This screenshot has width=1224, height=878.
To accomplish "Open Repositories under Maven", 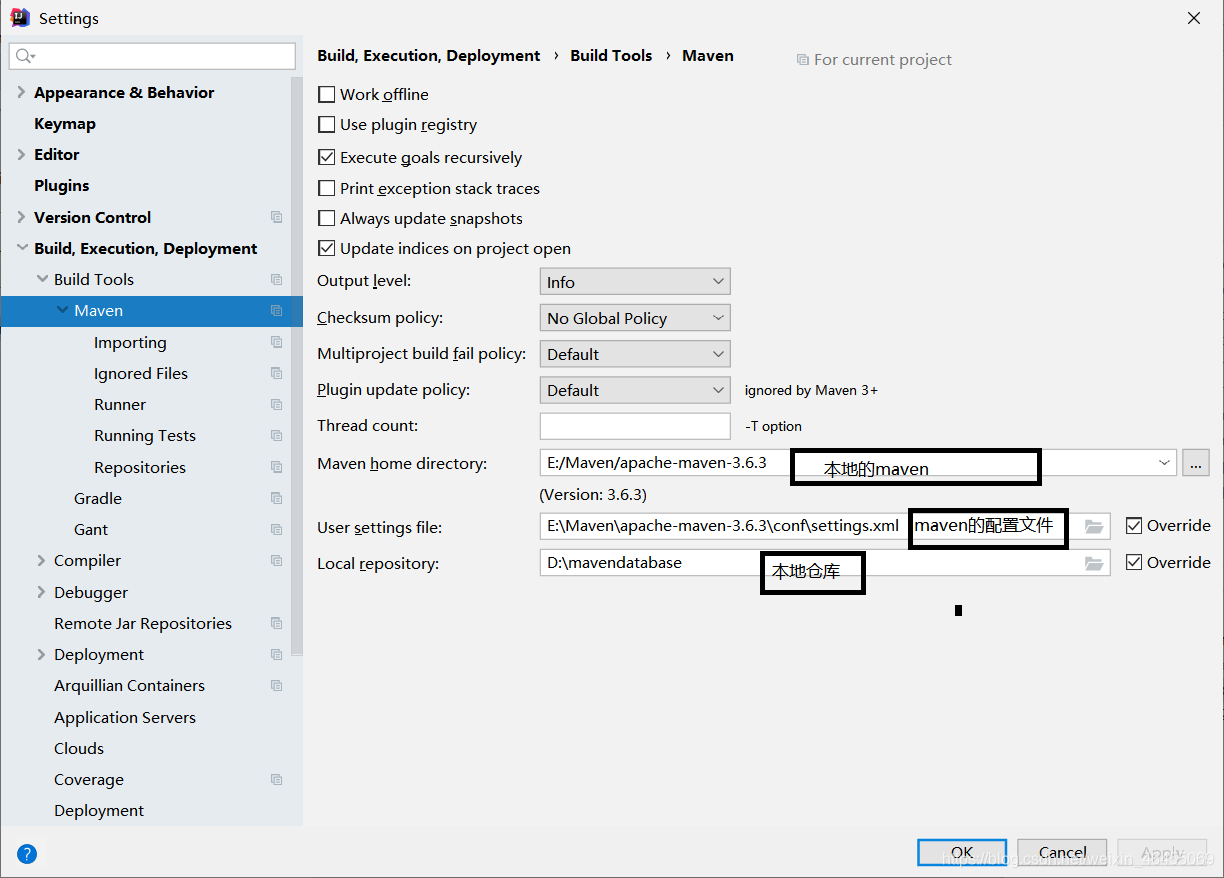I will tap(140, 467).
